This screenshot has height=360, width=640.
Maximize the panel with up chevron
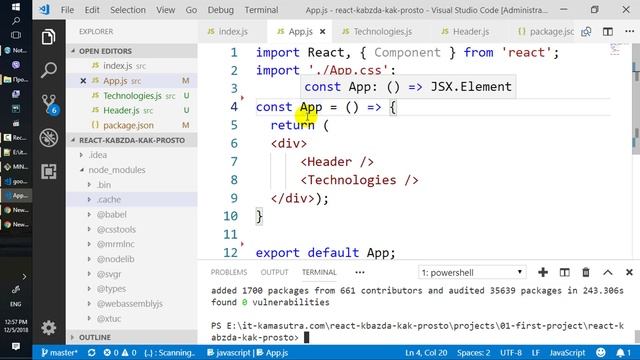pos(608,272)
